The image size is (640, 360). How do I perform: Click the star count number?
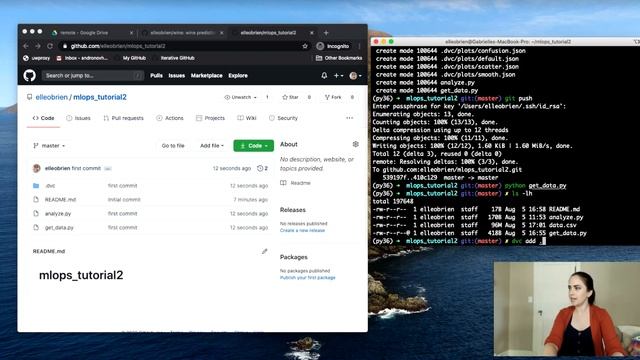click(x=309, y=97)
